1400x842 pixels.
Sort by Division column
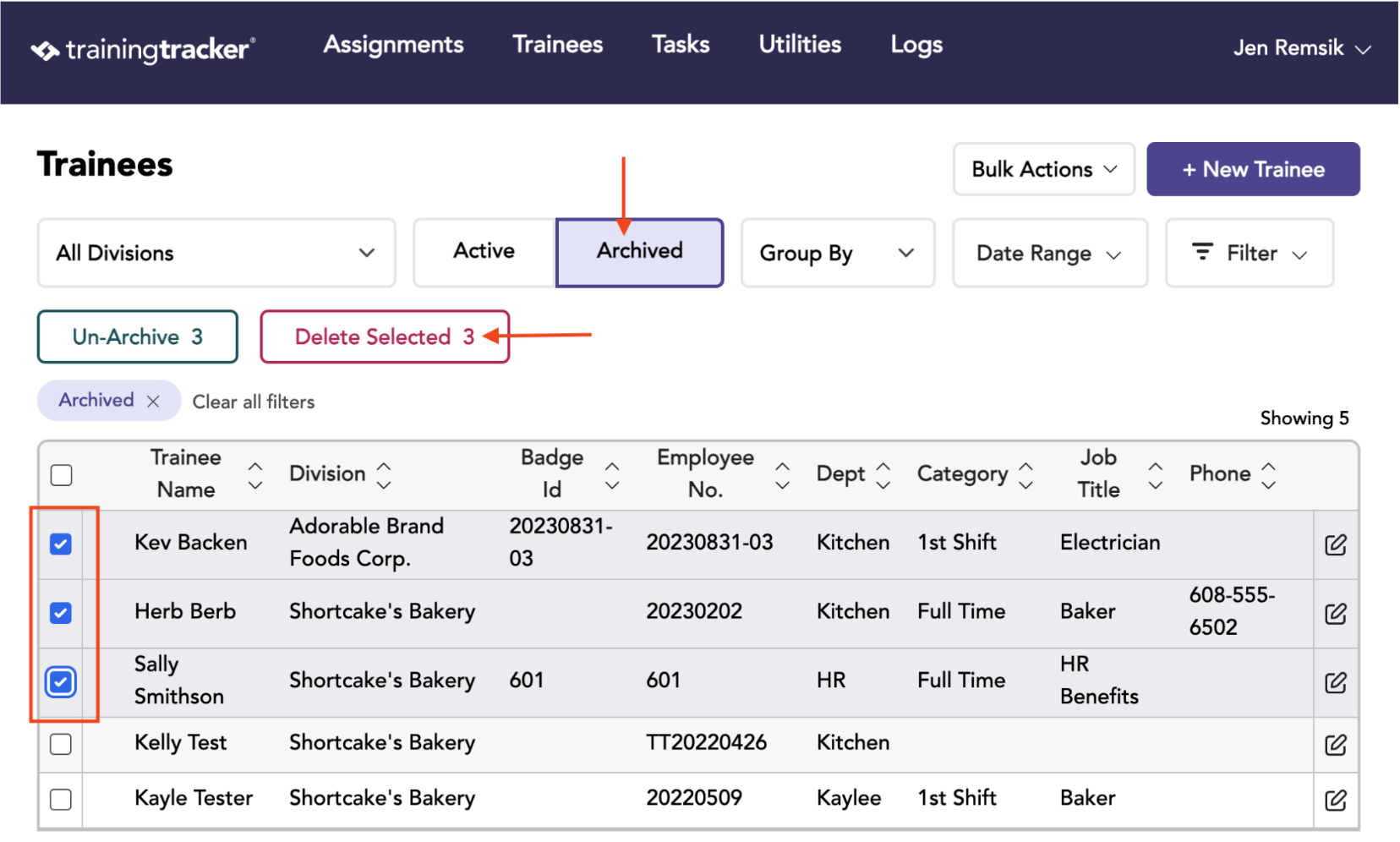[384, 476]
